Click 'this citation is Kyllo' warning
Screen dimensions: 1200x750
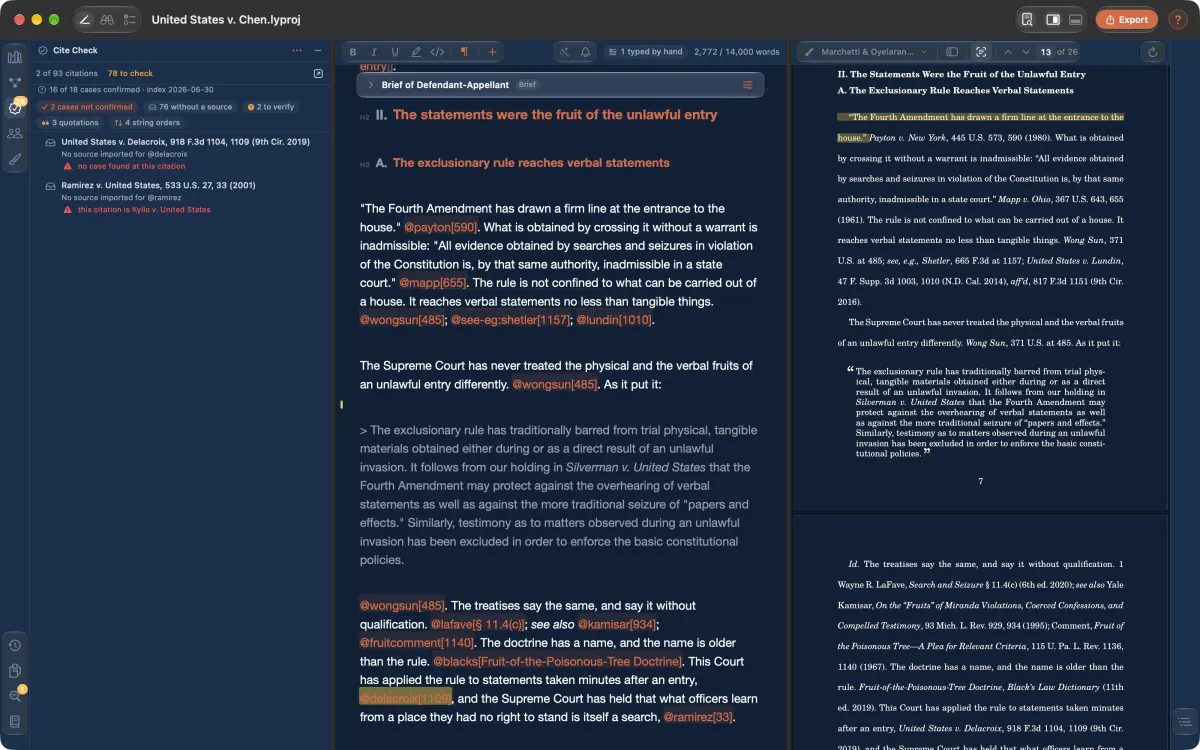(x=144, y=210)
